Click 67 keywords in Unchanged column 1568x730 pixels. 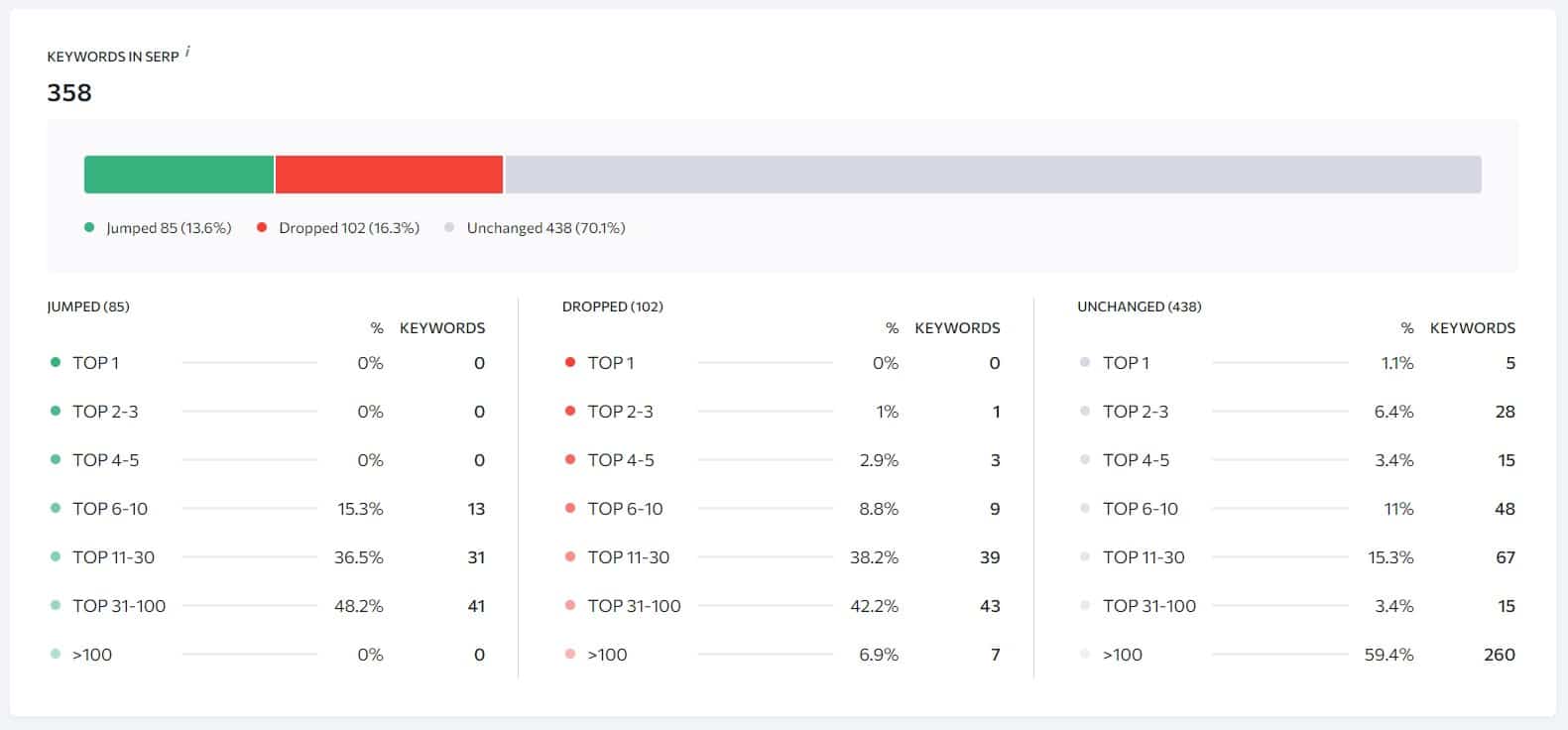(x=1506, y=557)
